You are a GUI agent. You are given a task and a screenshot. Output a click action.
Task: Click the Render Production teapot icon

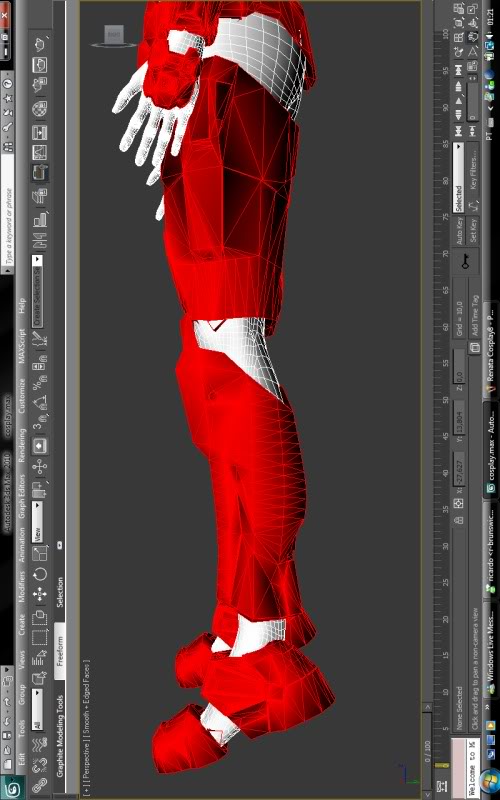click(39, 45)
